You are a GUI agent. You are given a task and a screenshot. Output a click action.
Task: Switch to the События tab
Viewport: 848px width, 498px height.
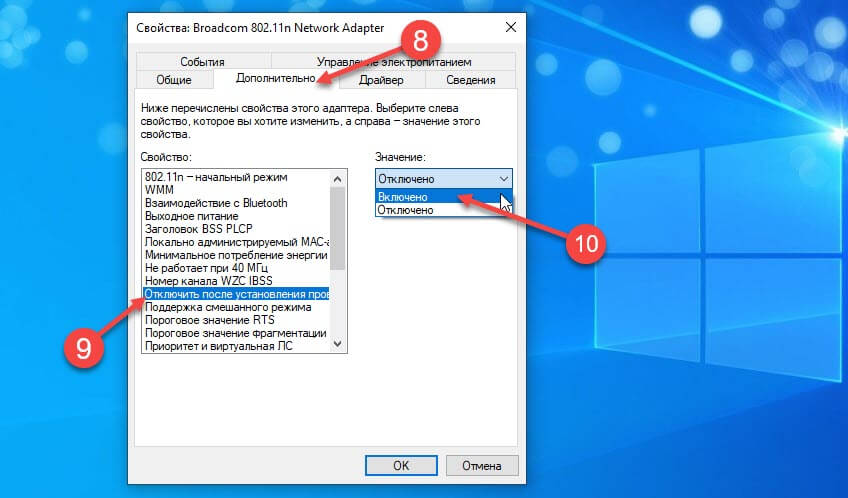pyautogui.click(x=203, y=62)
